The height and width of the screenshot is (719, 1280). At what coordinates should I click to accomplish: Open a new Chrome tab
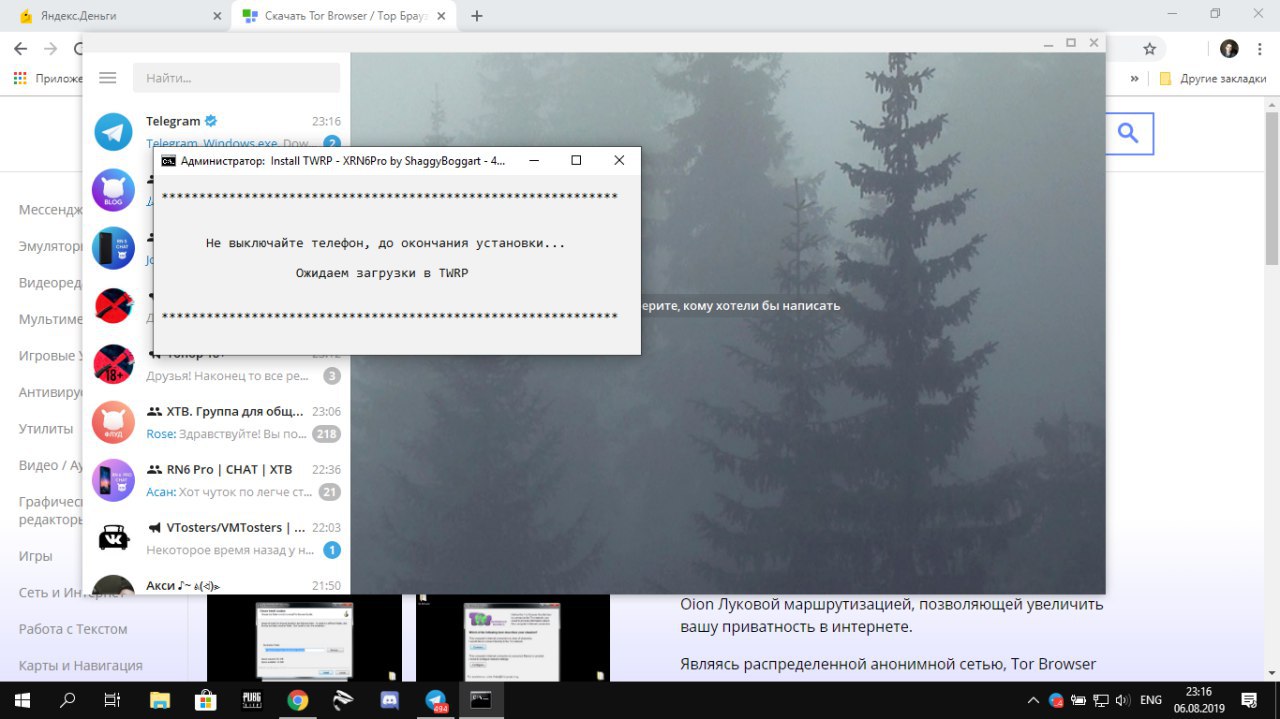pyautogui.click(x=477, y=16)
